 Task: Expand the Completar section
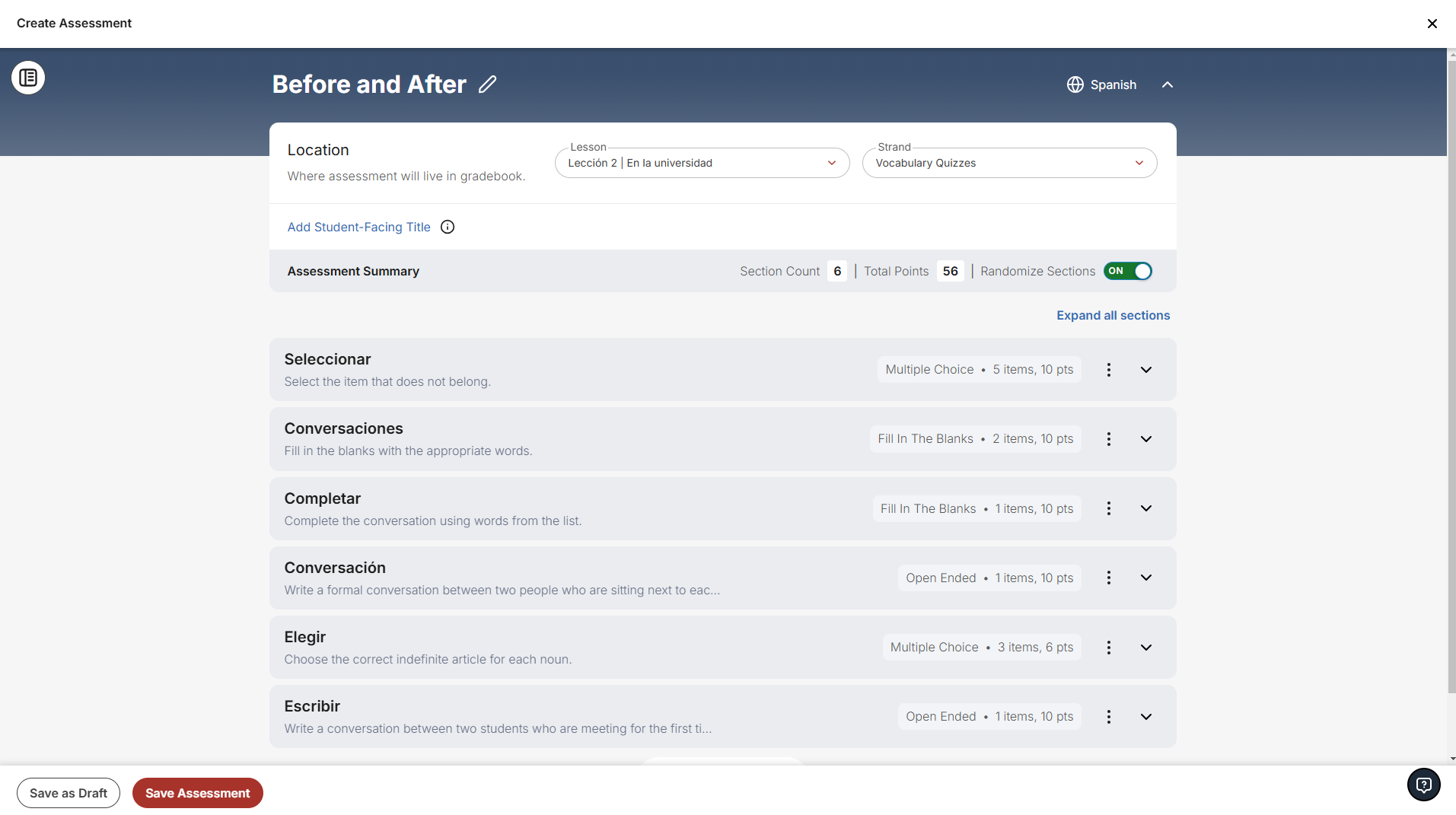pyautogui.click(x=1145, y=508)
